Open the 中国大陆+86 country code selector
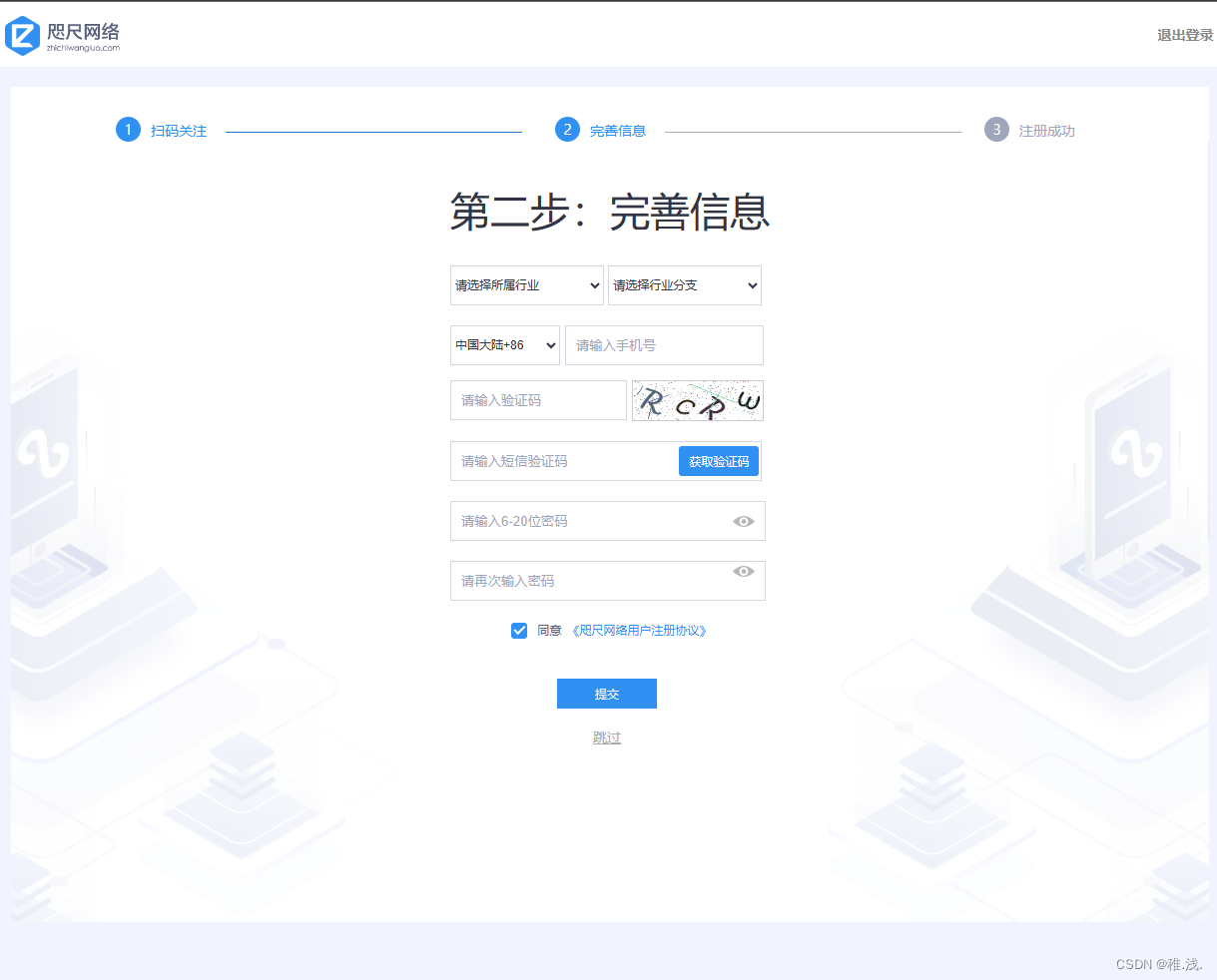The image size is (1217, 980). (x=504, y=345)
